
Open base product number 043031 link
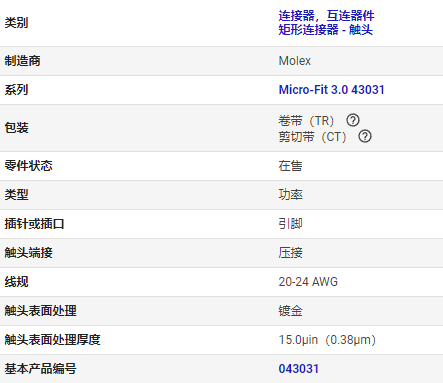299,369
